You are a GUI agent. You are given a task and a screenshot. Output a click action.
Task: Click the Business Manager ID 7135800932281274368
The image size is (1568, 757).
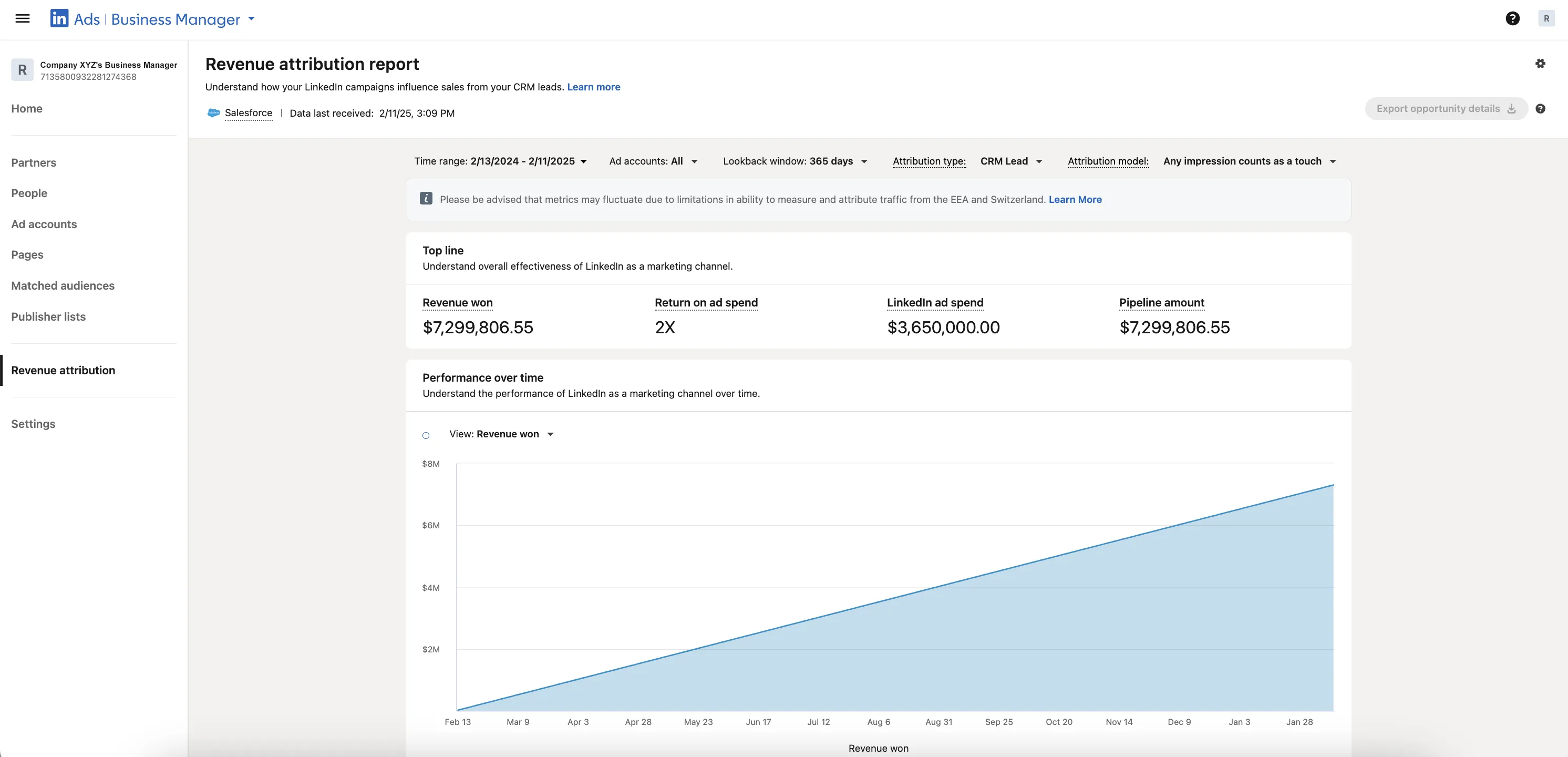pyautogui.click(x=88, y=77)
